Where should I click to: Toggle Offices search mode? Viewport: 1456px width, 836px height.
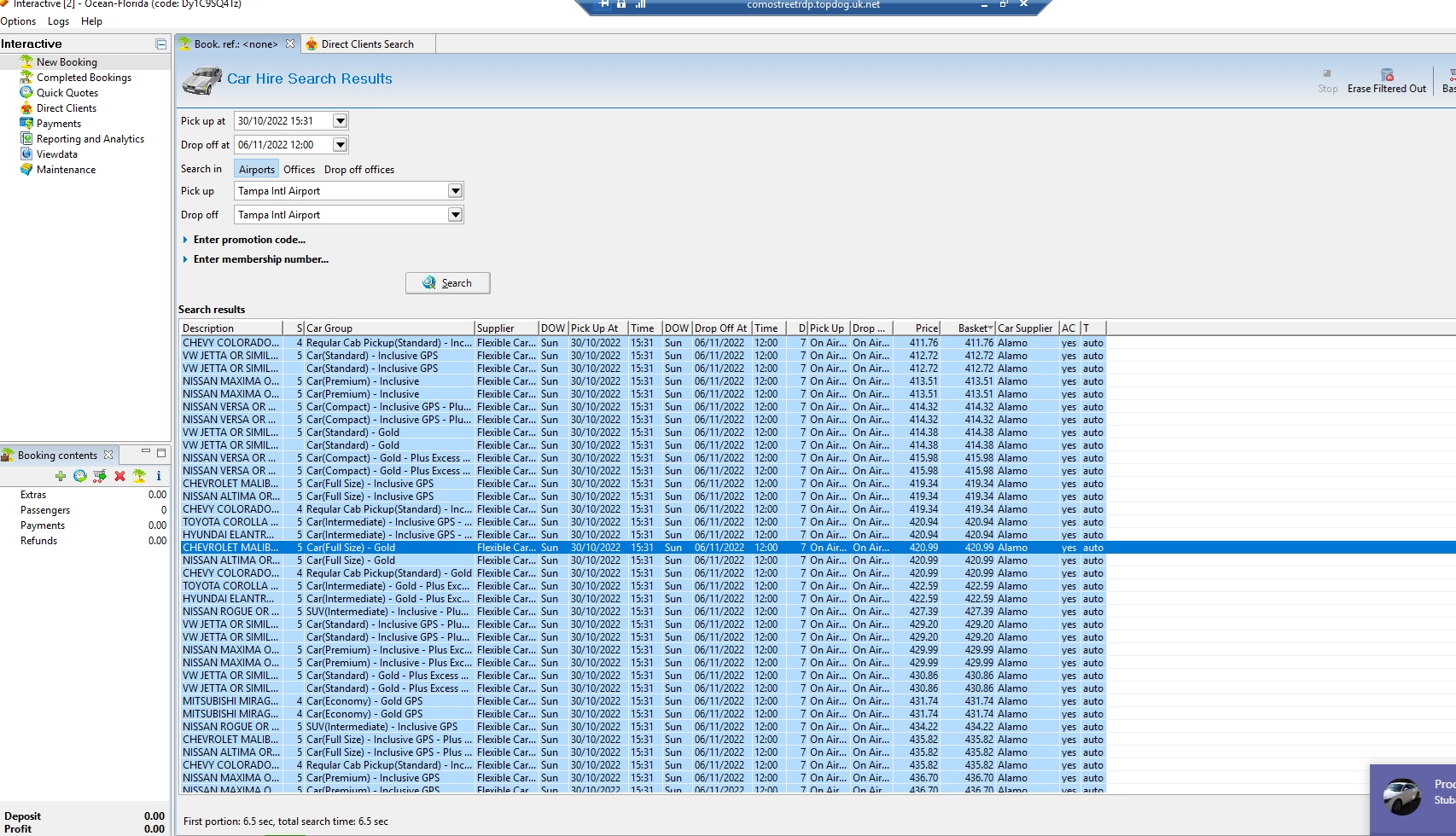[x=300, y=170]
